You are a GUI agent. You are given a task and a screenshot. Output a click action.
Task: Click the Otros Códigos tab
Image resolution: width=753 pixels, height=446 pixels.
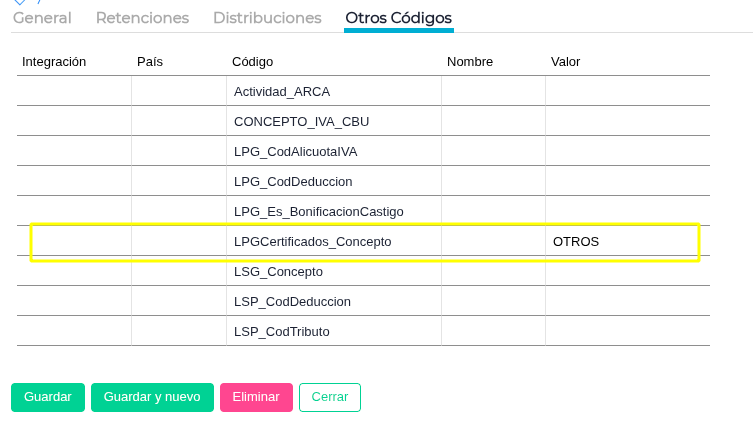click(x=399, y=18)
